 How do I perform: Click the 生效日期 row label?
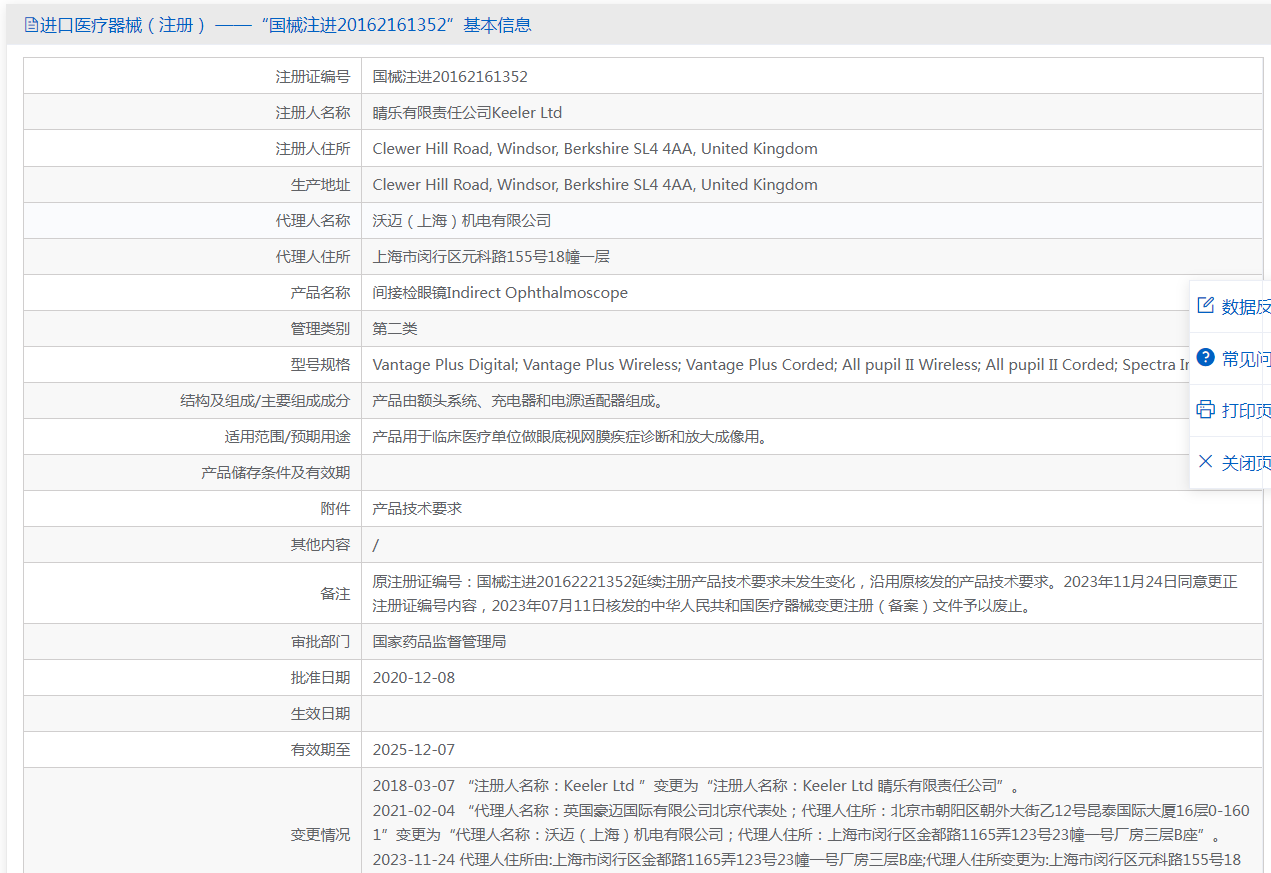320,713
